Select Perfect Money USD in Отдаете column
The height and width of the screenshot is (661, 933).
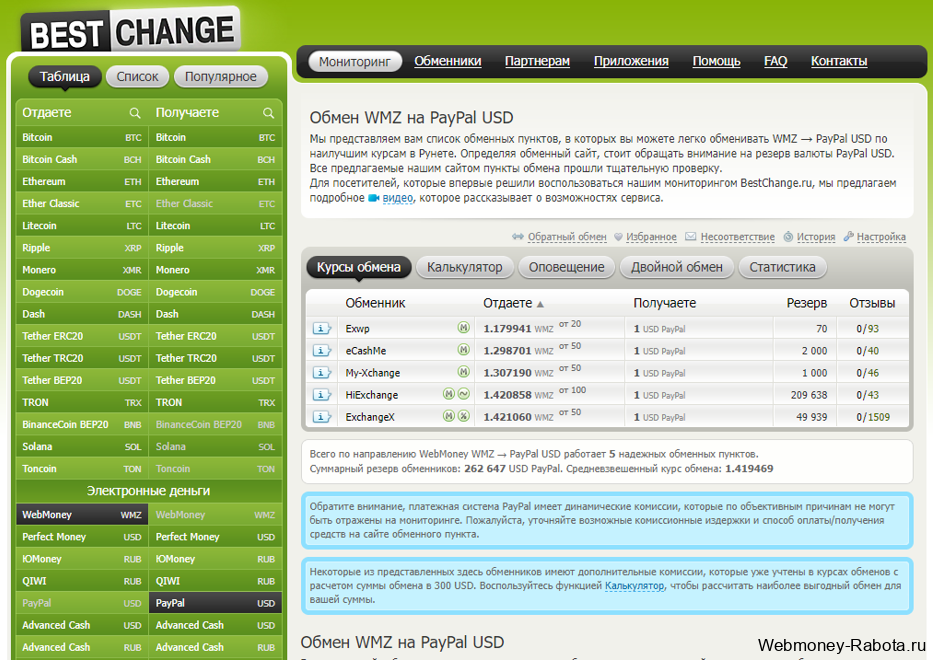[82, 537]
